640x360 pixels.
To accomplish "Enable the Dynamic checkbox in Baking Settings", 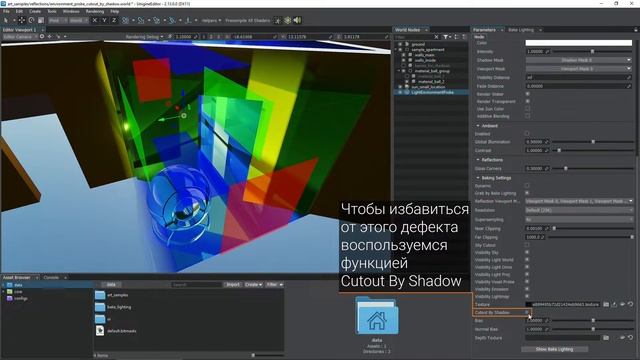I will [x=527, y=186].
